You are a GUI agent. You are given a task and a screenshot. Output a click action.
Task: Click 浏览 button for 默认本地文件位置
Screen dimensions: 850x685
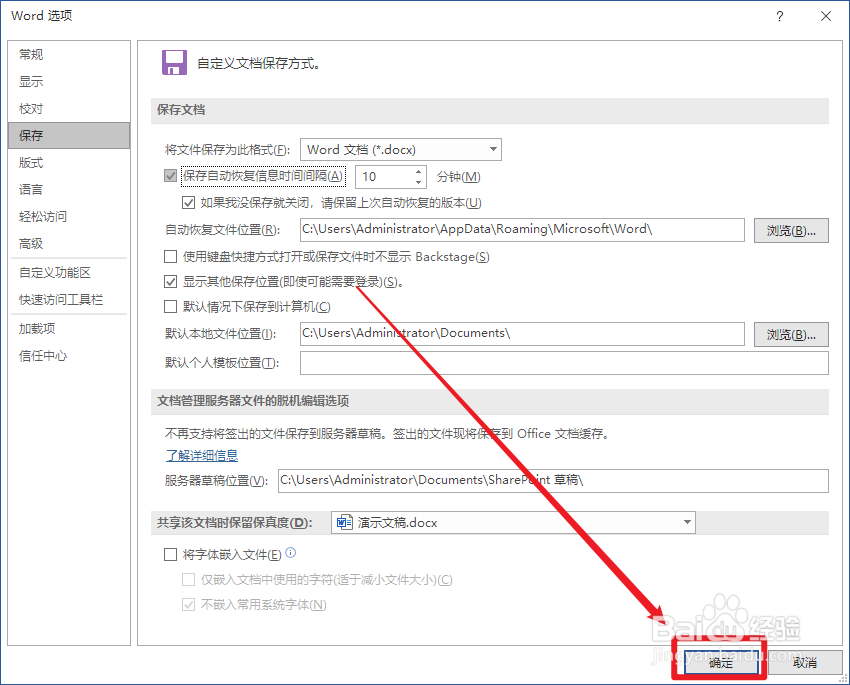(791, 335)
